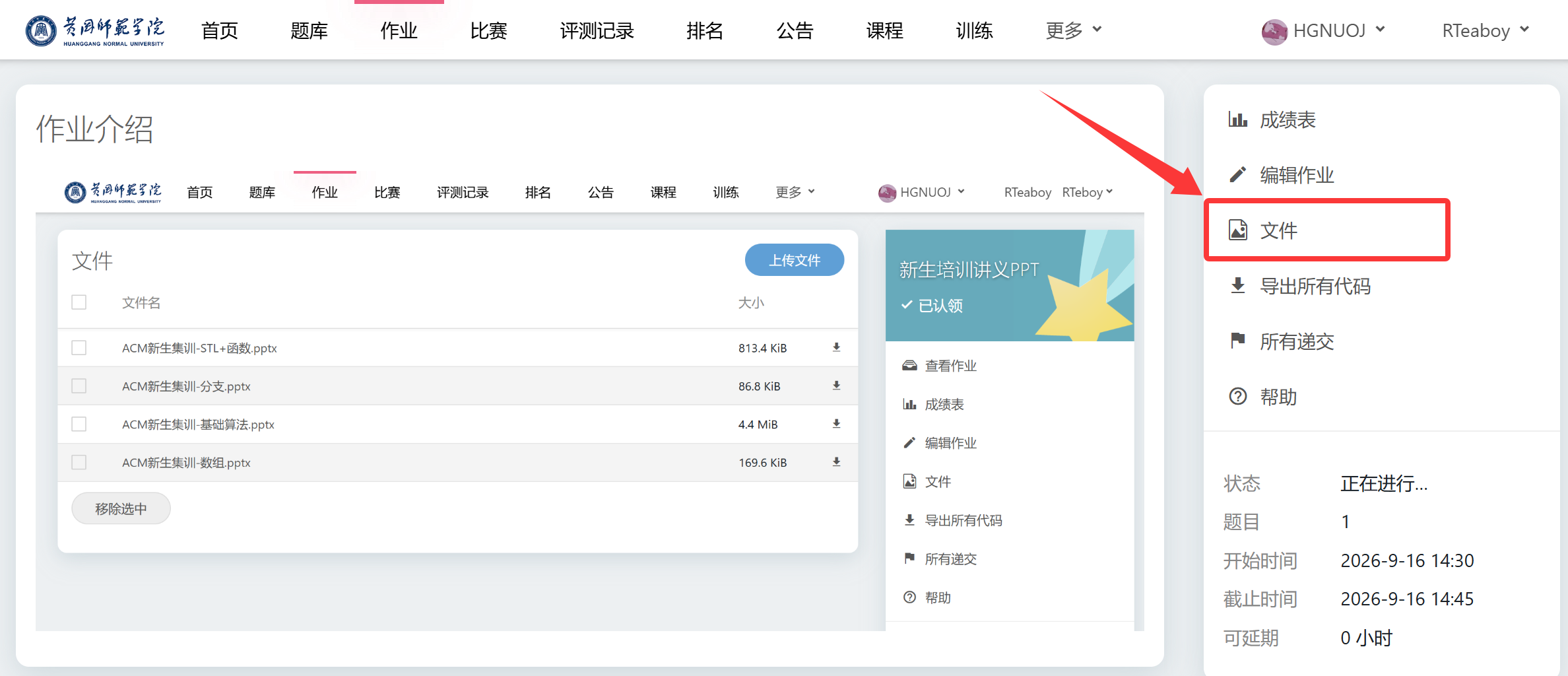The width and height of the screenshot is (1568, 676).
Task: Click download icon for ACM新生集训-STL+函数.pptx
Action: (836, 347)
